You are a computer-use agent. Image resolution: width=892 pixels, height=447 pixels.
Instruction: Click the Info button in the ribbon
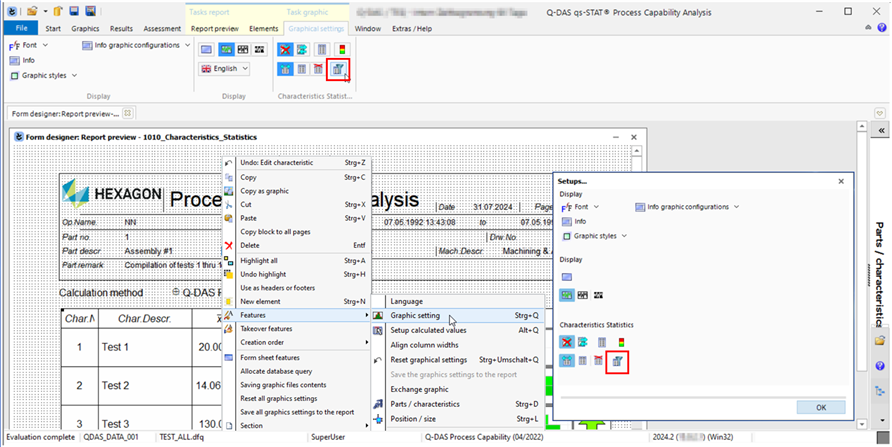[22, 60]
